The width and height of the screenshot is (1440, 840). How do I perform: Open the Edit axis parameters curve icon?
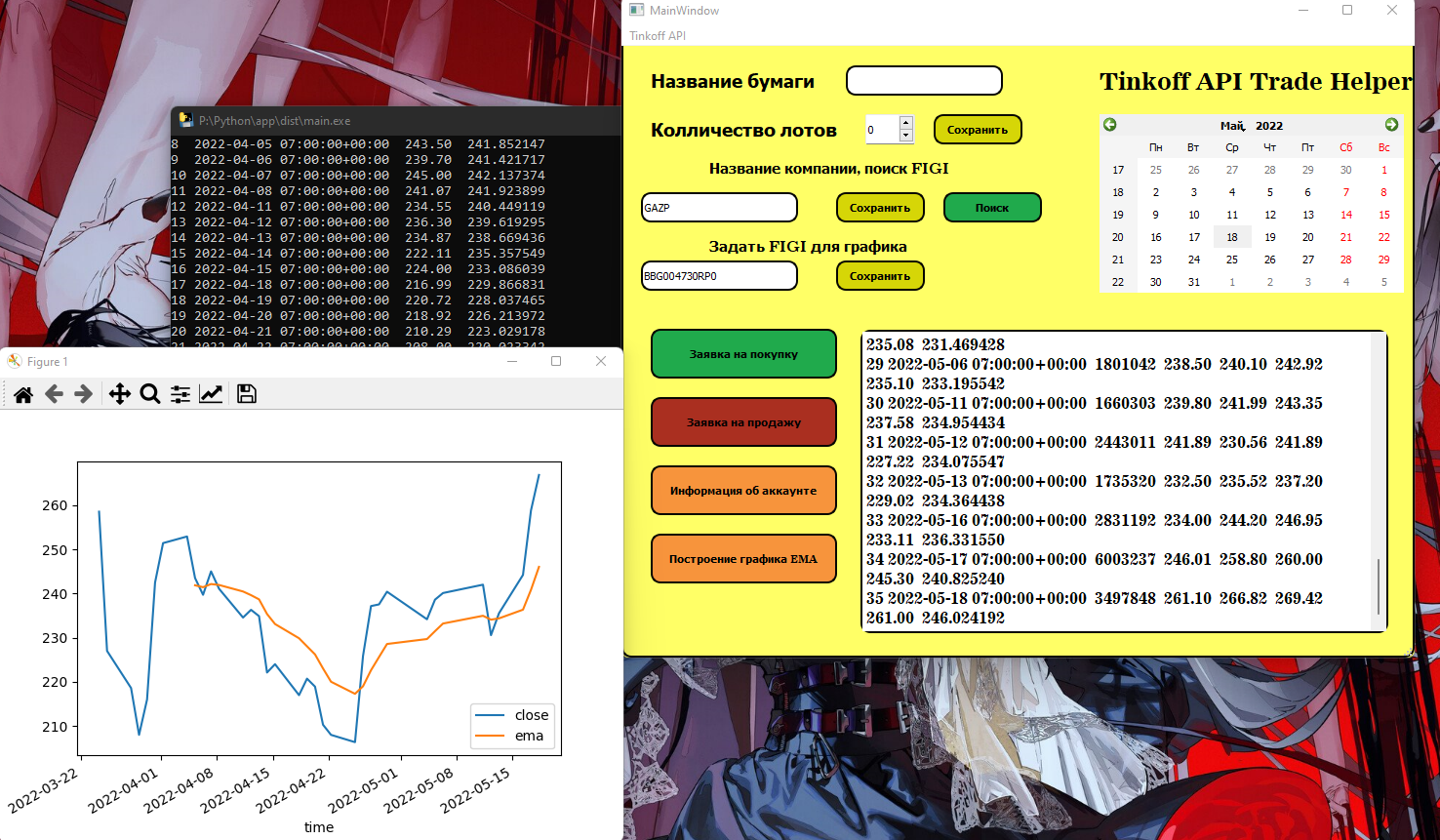click(212, 393)
